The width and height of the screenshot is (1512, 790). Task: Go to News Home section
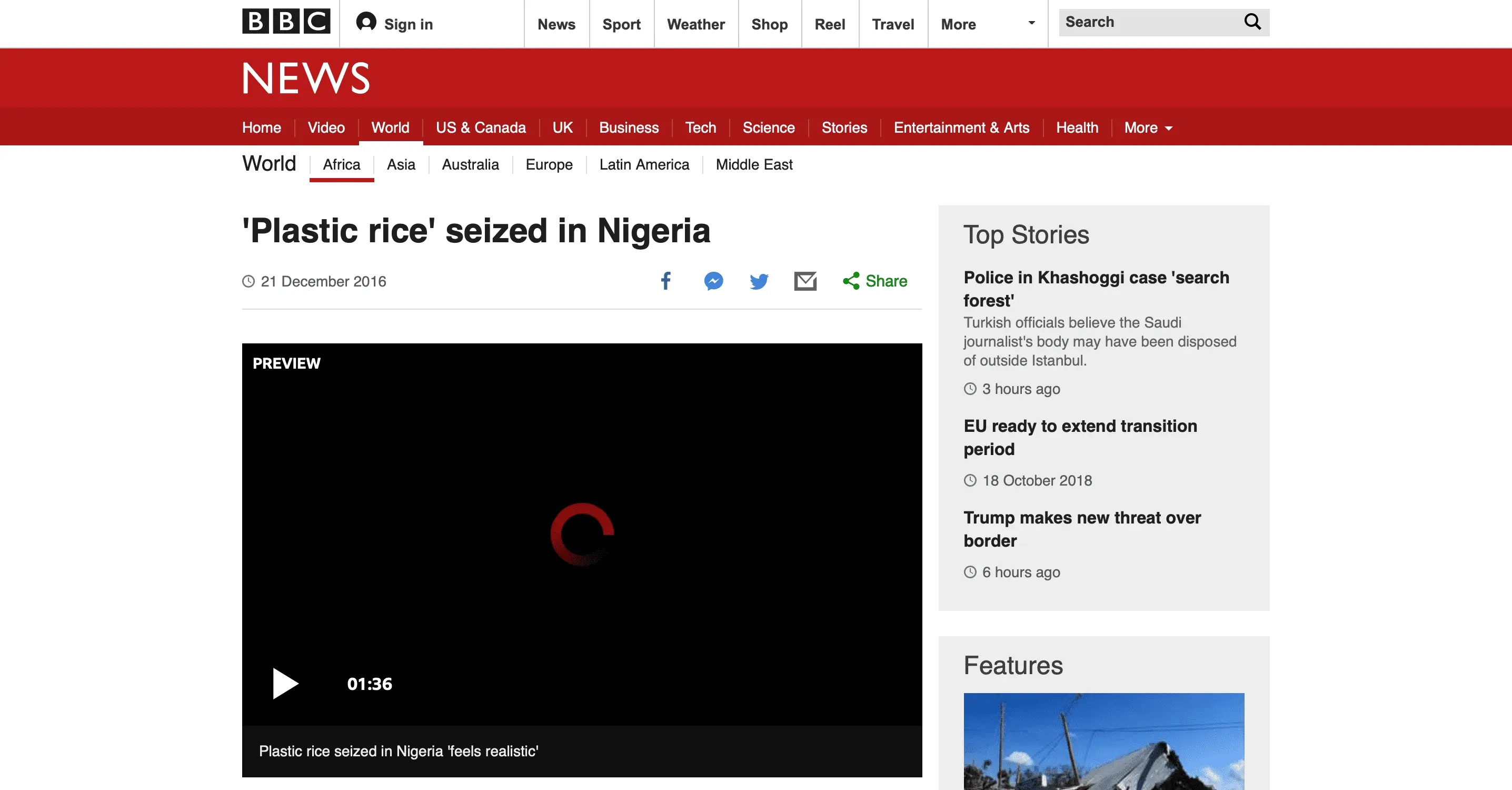point(261,127)
